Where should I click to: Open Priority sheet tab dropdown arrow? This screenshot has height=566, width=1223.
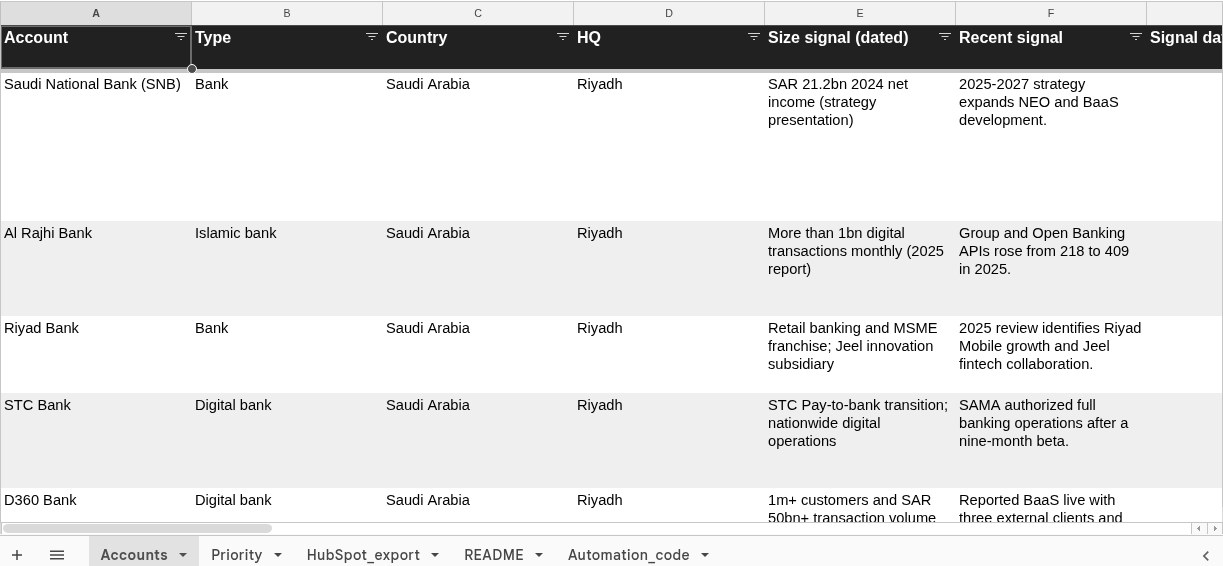[278, 555]
